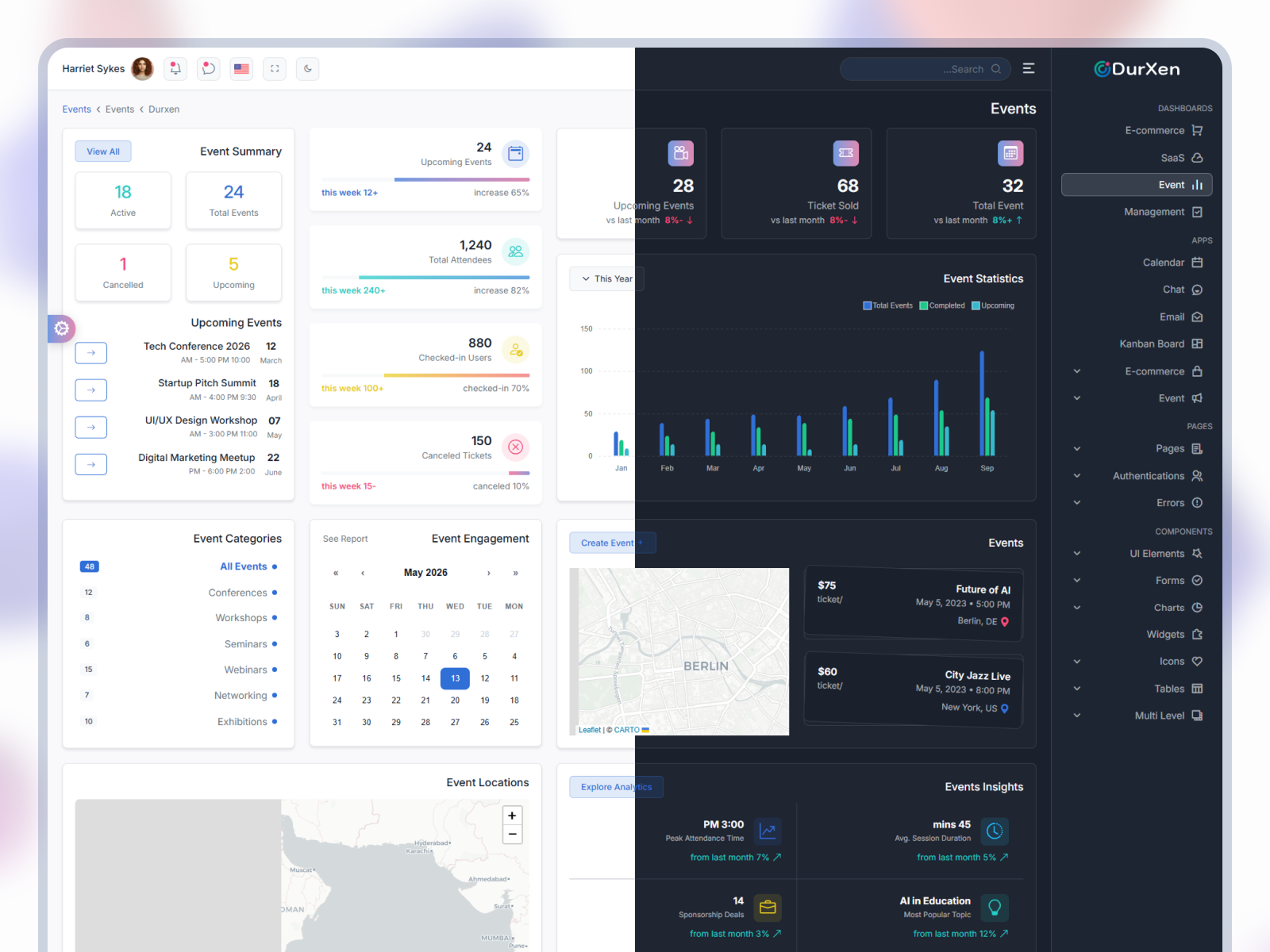The width and height of the screenshot is (1270, 952).
Task: Open SaaS dashboard in sidebar
Action: tap(1137, 158)
